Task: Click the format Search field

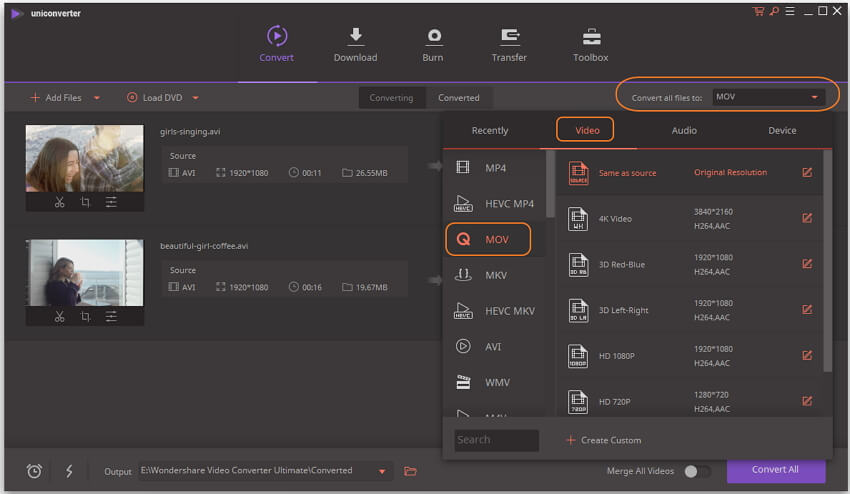Action: [x=496, y=440]
